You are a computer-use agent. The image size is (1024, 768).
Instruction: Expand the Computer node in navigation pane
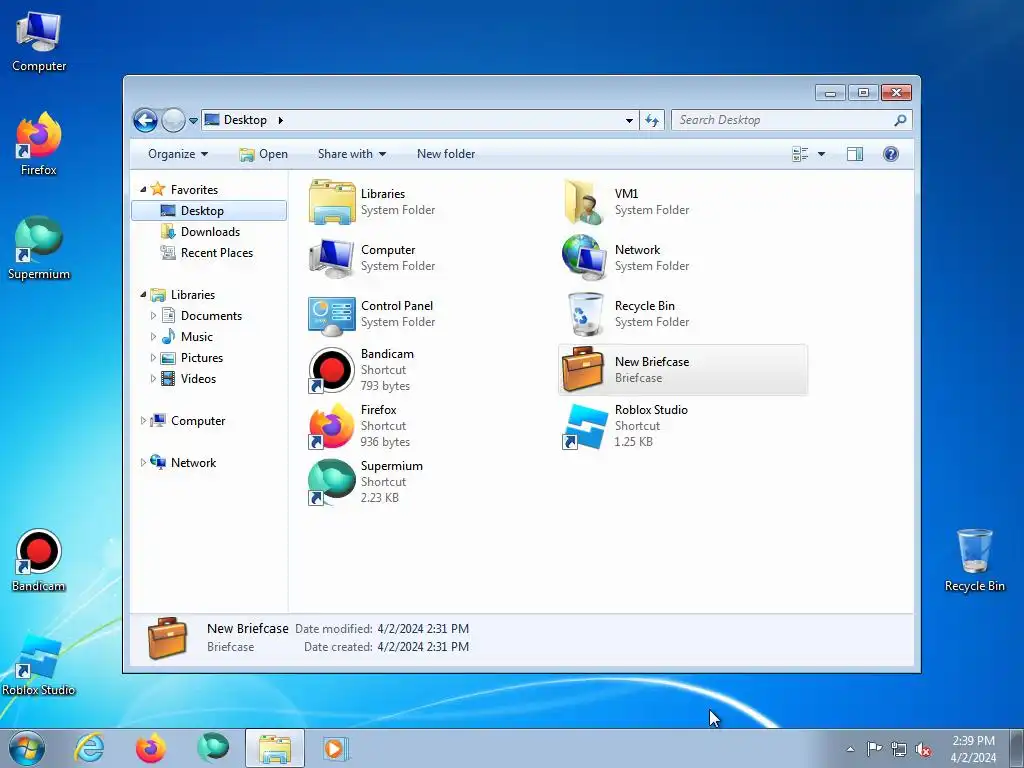click(143, 421)
